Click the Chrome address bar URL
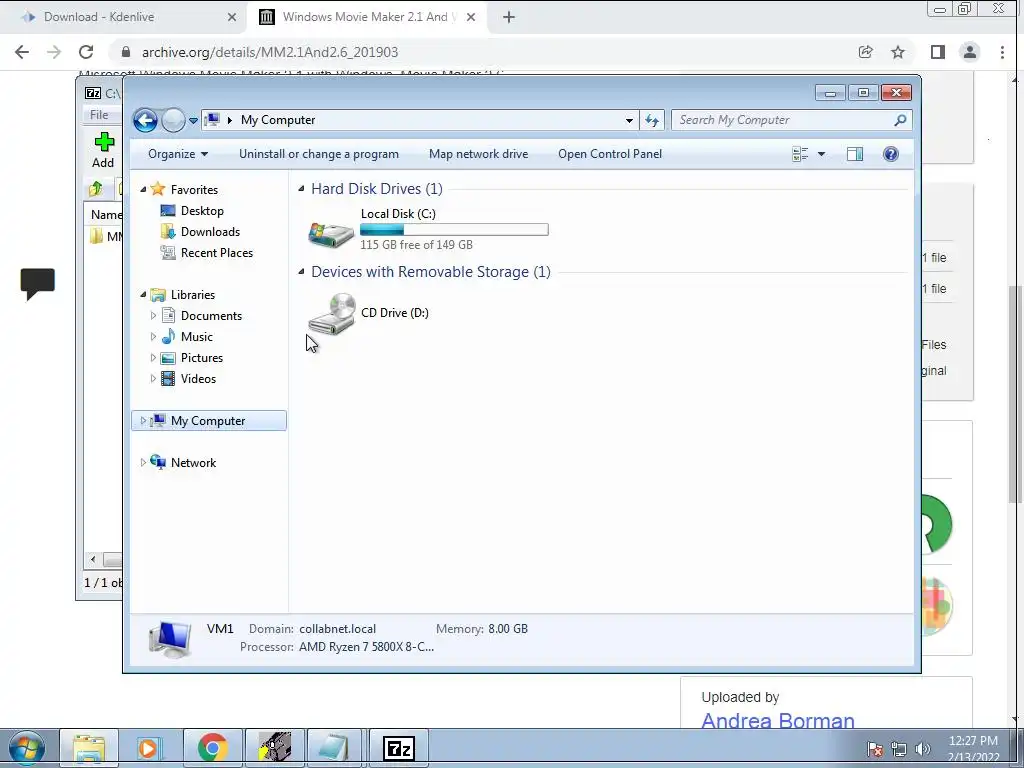This screenshot has height=768, width=1024. pos(270,52)
